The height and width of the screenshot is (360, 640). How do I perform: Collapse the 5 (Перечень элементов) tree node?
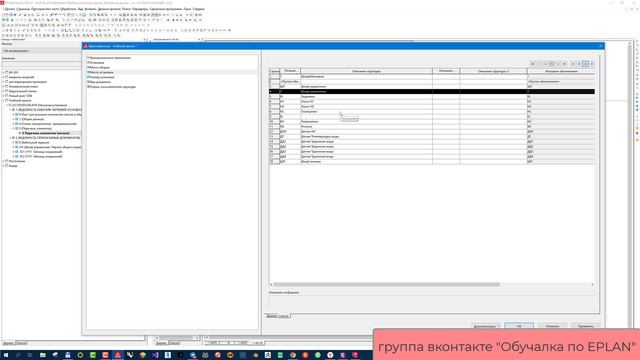13,129
